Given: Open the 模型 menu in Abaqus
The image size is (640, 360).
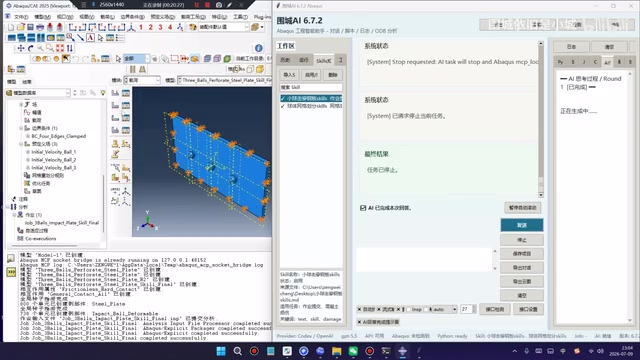Looking at the screenshot, I should [x=42, y=17].
